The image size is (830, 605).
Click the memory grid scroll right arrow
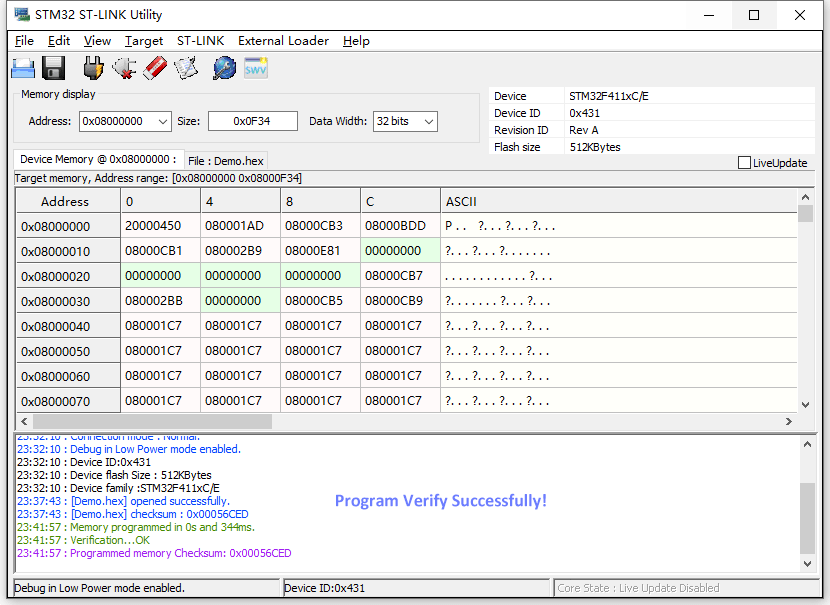click(x=789, y=421)
